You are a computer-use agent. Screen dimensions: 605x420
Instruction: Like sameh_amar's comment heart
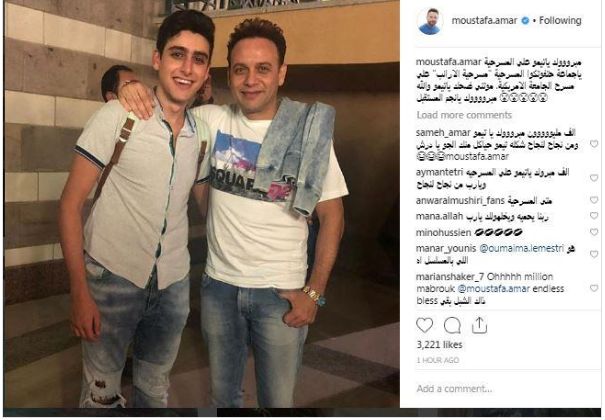[594, 144]
